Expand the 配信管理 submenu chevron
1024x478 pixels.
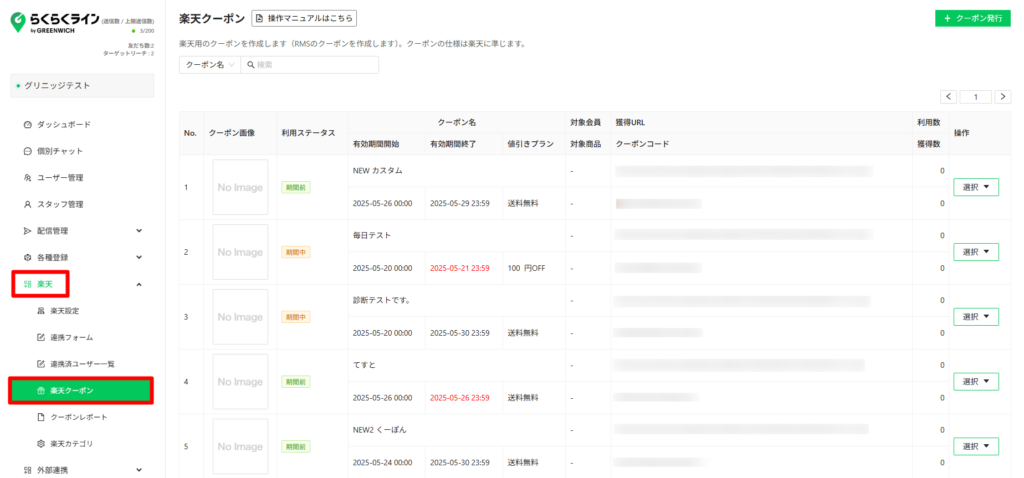[x=139, y=231]
